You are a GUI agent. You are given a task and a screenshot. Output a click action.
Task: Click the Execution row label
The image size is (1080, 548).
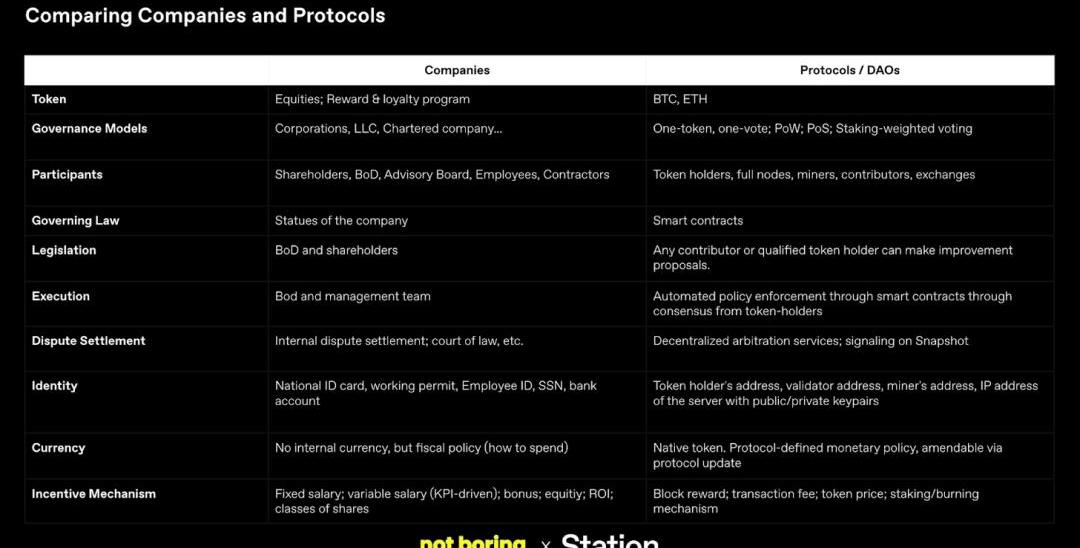[60, 296]
